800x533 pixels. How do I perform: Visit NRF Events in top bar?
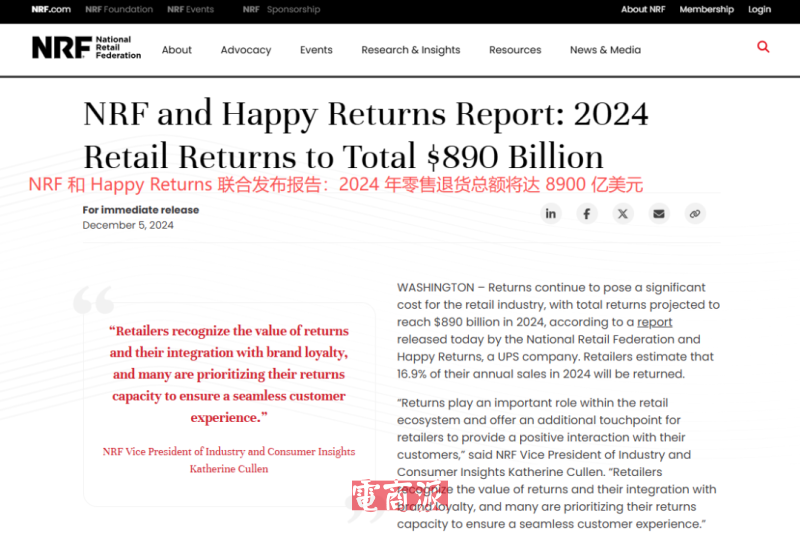(x=191, y=9)
